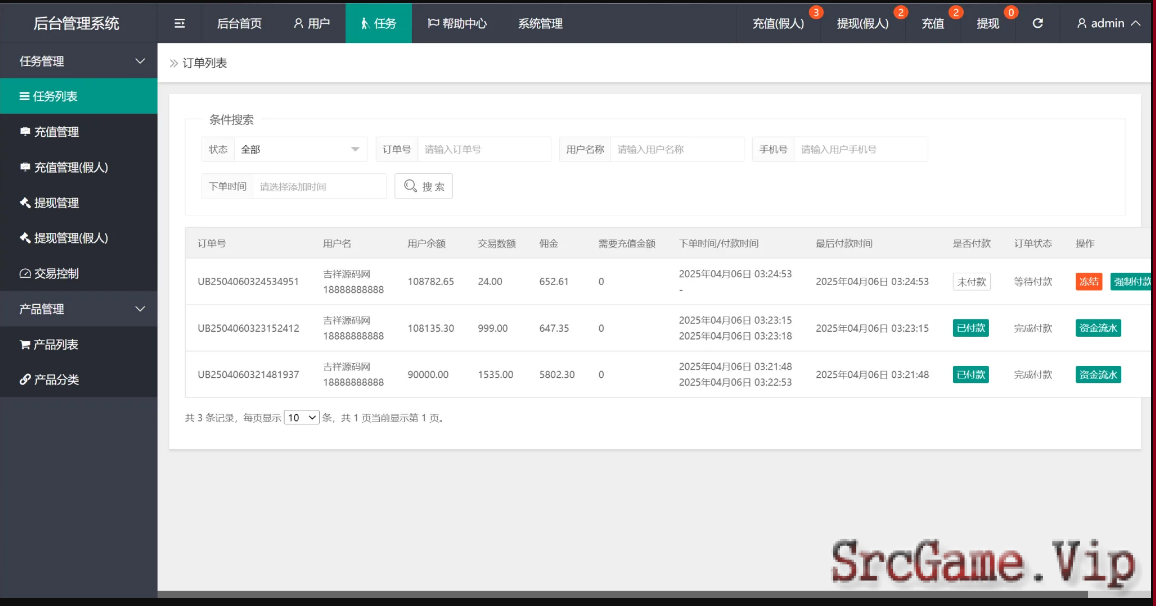This screenshot has width=1156, height=606.
Task: Click the 订单列表 breadcrumb
Action: [x=205, y=63]
